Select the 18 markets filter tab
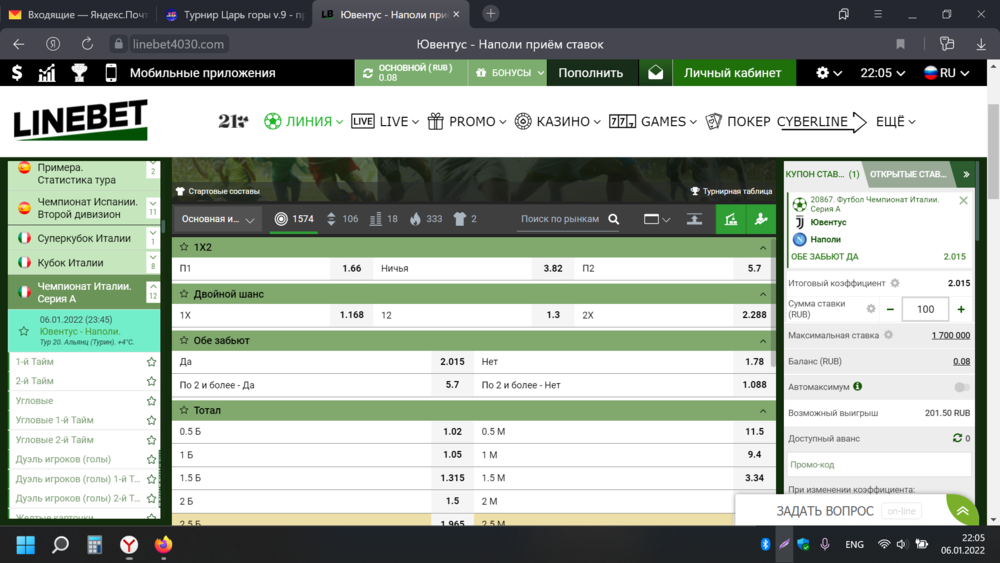 [x=384, y=219]
